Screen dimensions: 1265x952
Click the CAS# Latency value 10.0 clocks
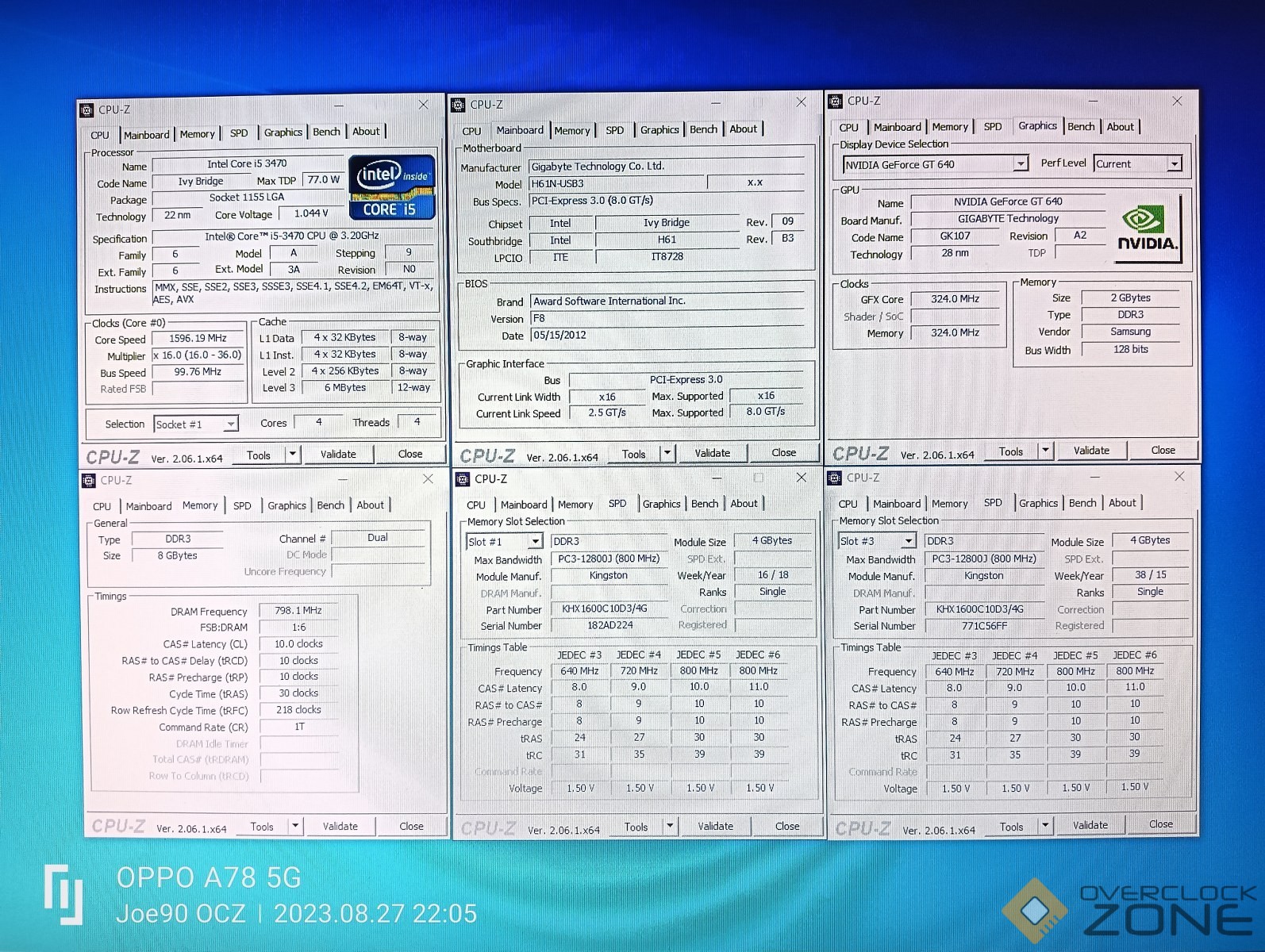(298, 644)
